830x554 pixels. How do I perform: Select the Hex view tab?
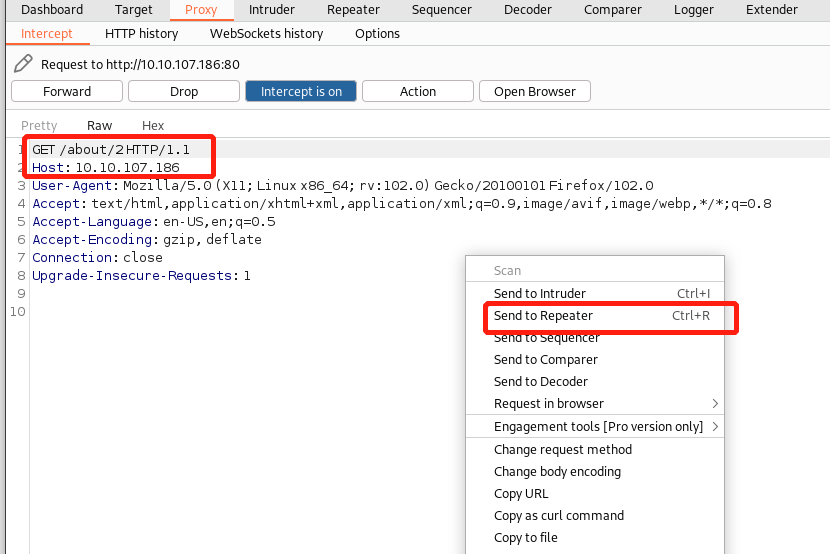[153, 126]
